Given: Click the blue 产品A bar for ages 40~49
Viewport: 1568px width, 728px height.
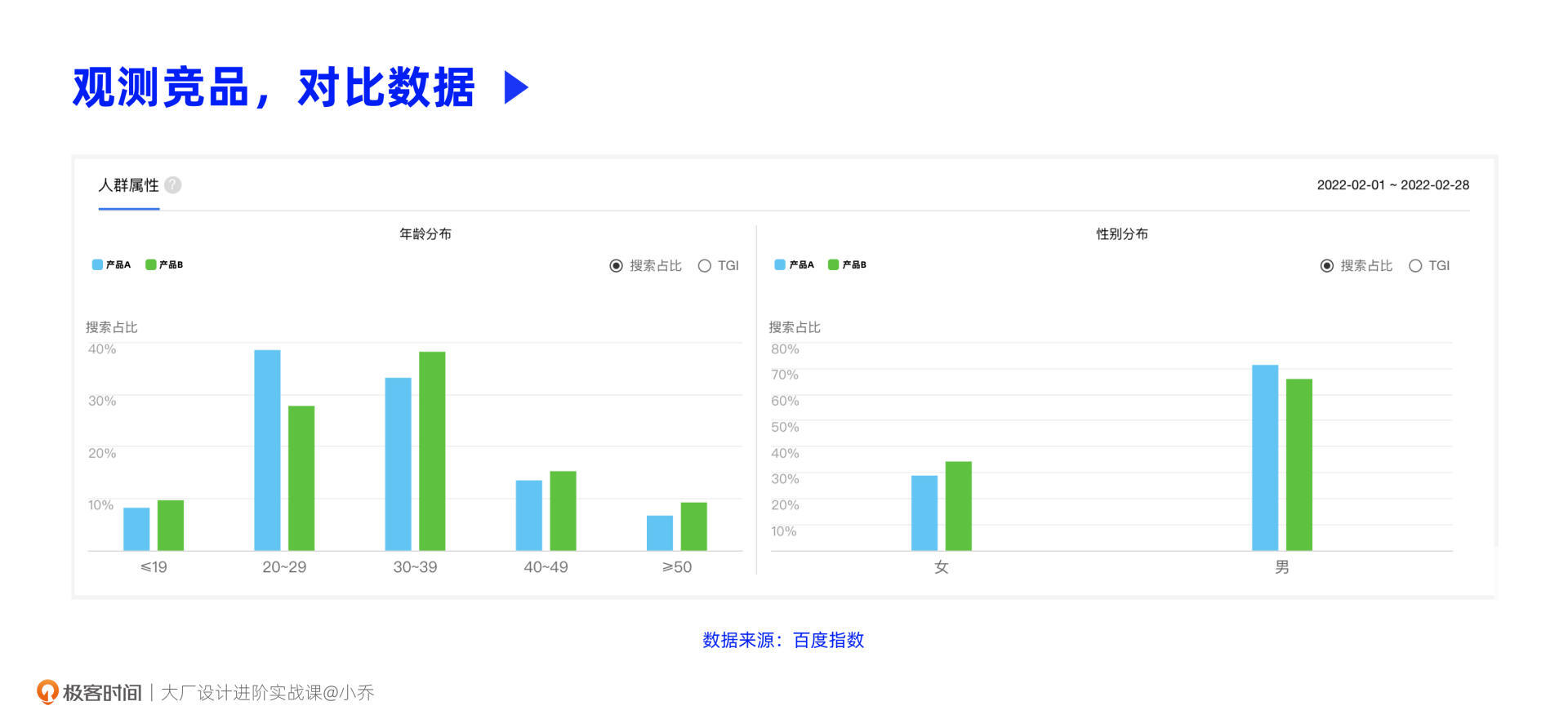Looking at the screenshot, I should pyautogui.click(x=528, y=515).
